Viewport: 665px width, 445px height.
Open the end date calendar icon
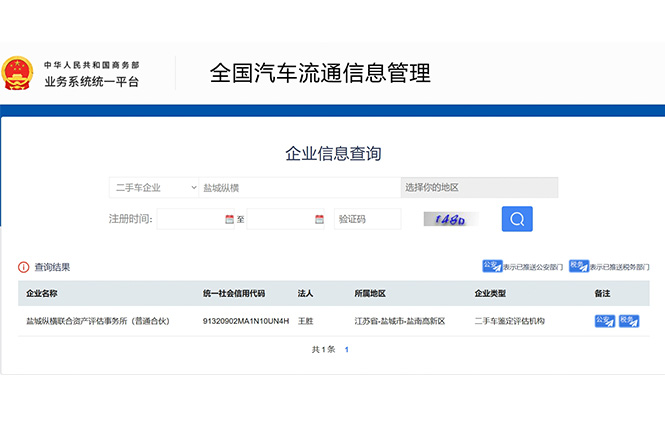point(320,219)
